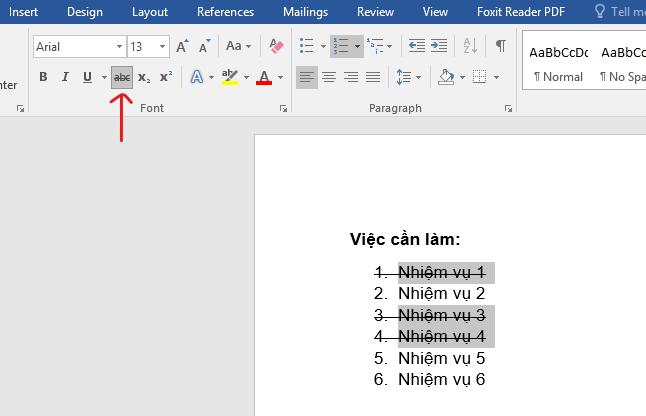Toggle Superscript formatting
This screenshot has height=416, width=646.
[166, 77]
